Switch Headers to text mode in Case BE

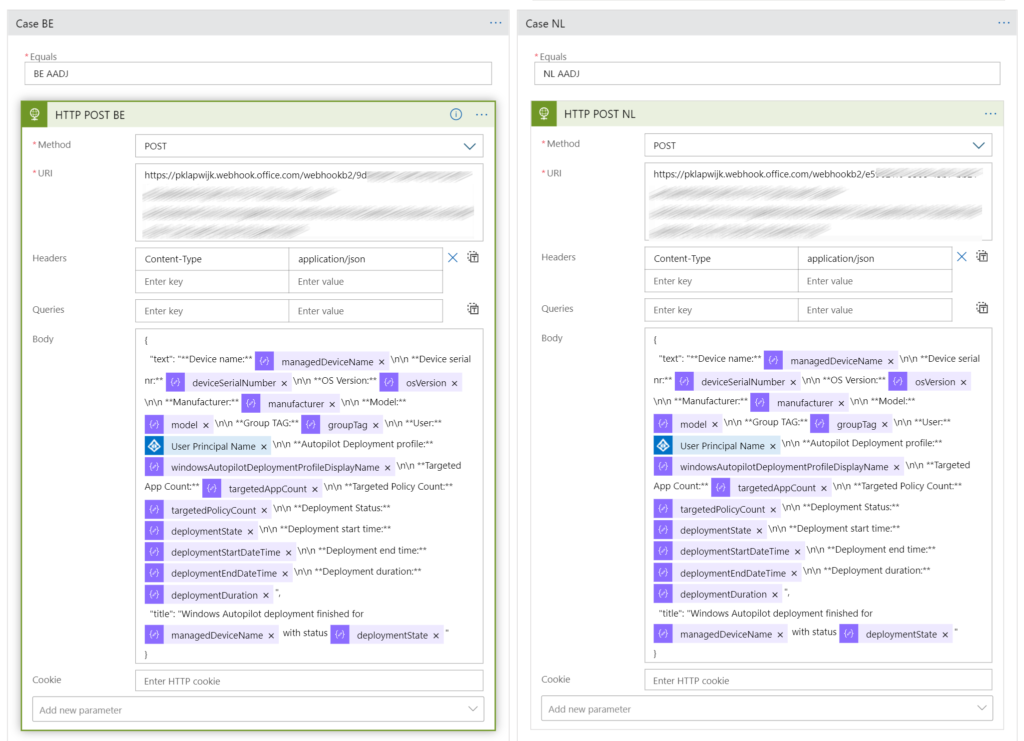(x=473, y=257)
